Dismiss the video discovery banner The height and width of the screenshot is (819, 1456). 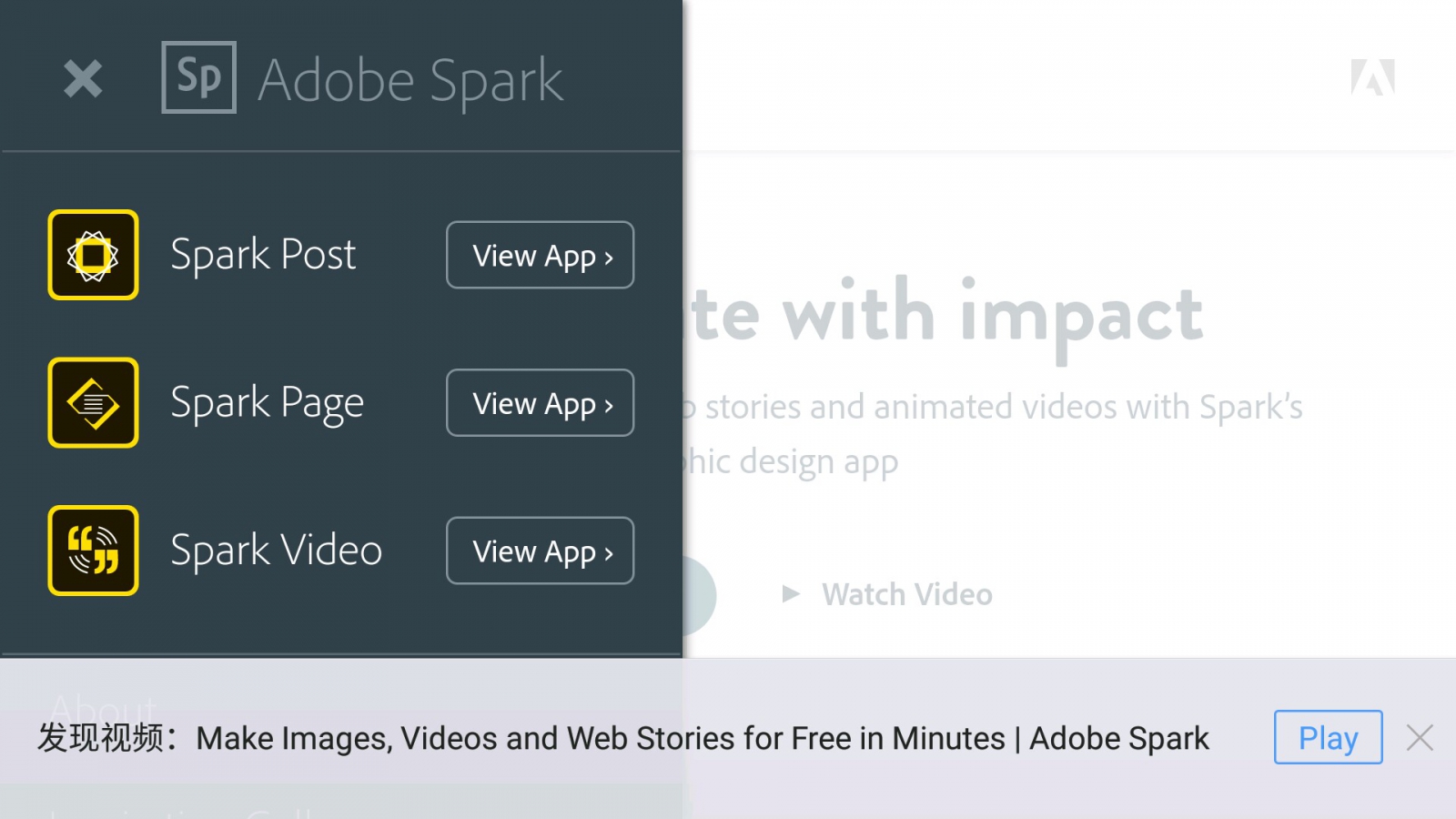(1420, 737)
